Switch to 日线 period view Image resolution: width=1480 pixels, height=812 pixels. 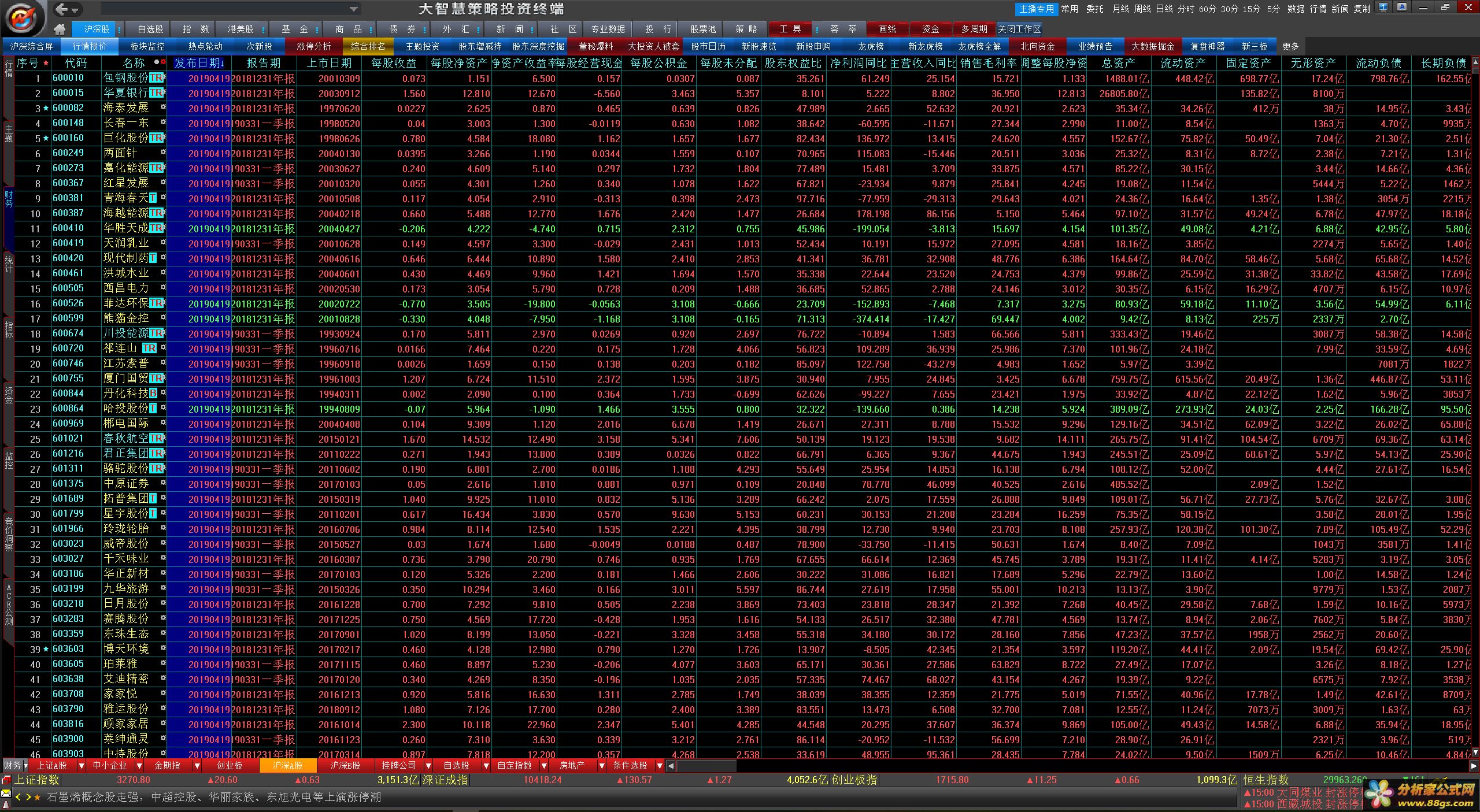click(x=1164, y=9)
